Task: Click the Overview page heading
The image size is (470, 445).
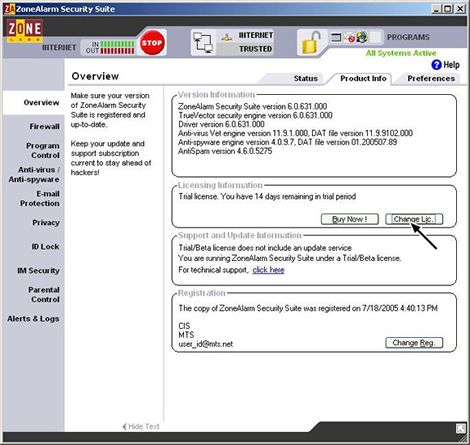Action: tap(95, 76)
